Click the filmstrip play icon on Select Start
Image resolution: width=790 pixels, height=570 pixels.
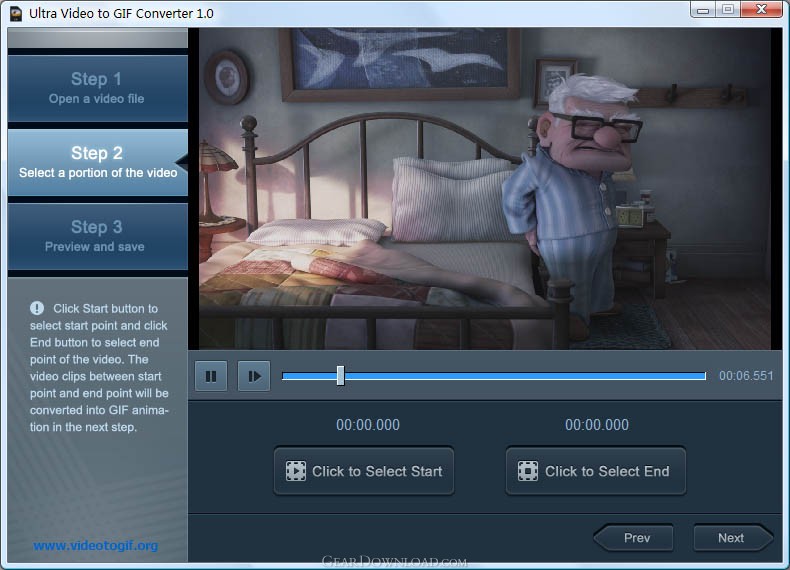click(296, 471)
